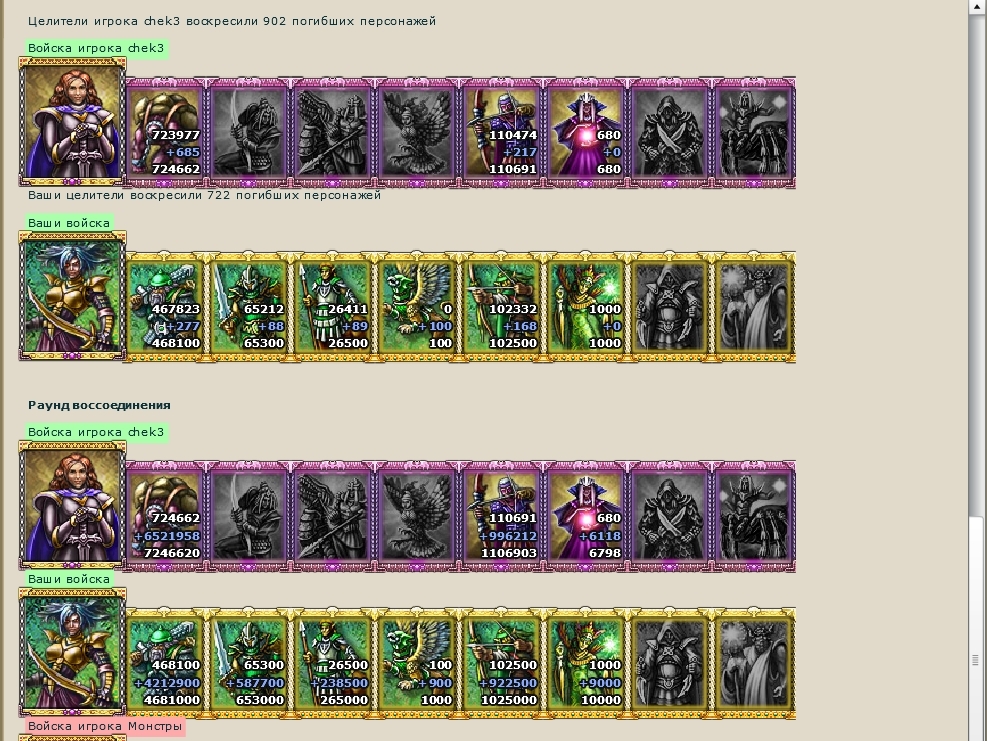
Task: Select reunion round dwarf card showing 4681000
Action: tap(165, 663)
